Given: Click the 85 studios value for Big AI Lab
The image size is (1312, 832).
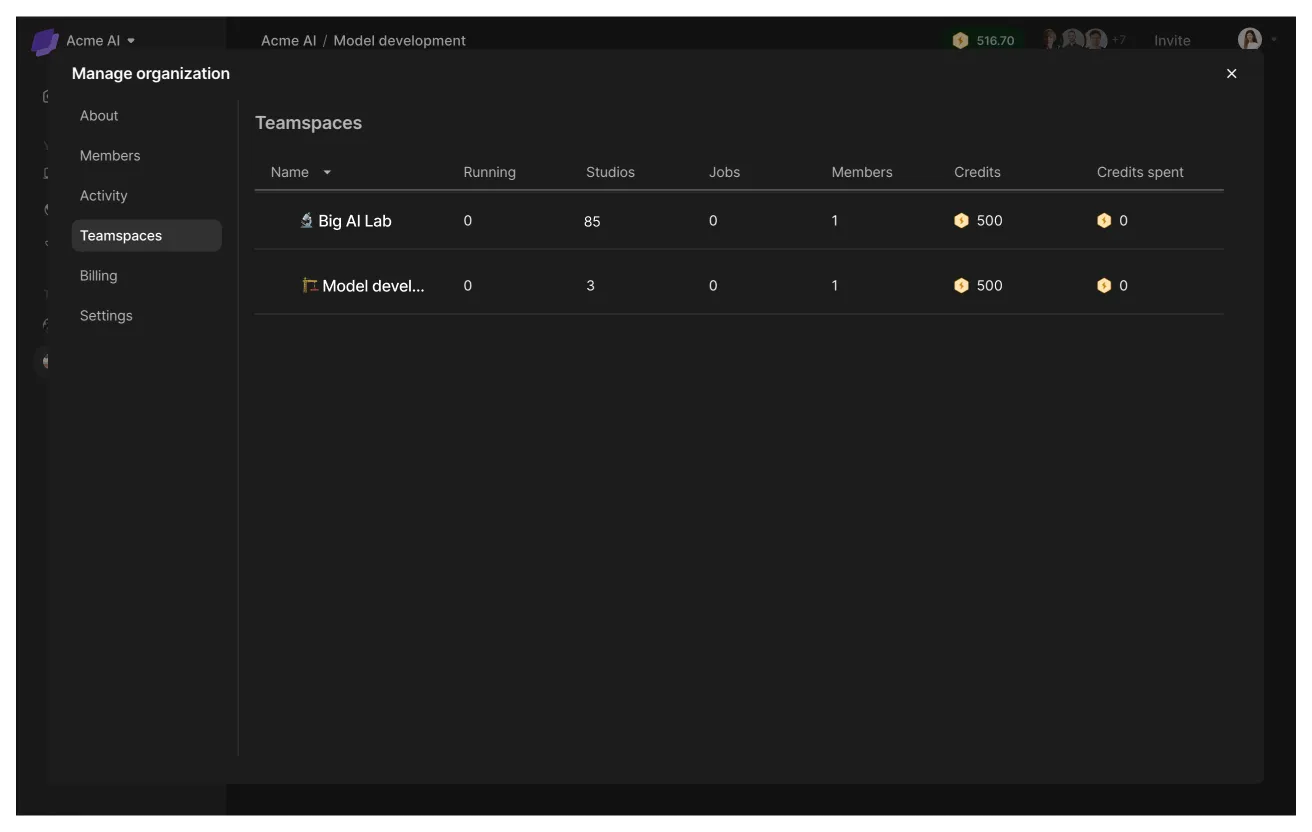Looking at the screenshot, I should coord(592,221).
